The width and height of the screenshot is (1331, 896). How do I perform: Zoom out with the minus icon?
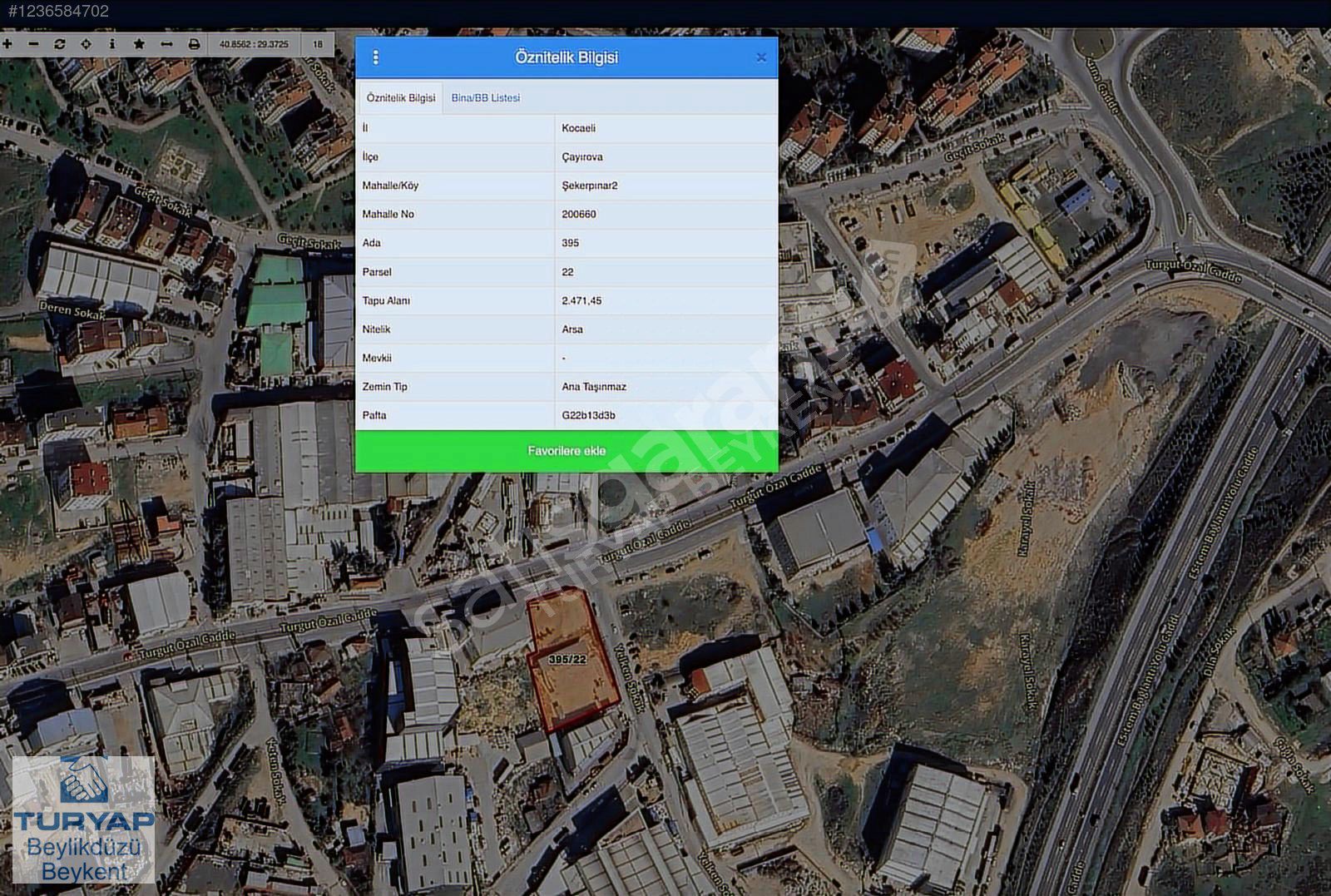point(33,44)
